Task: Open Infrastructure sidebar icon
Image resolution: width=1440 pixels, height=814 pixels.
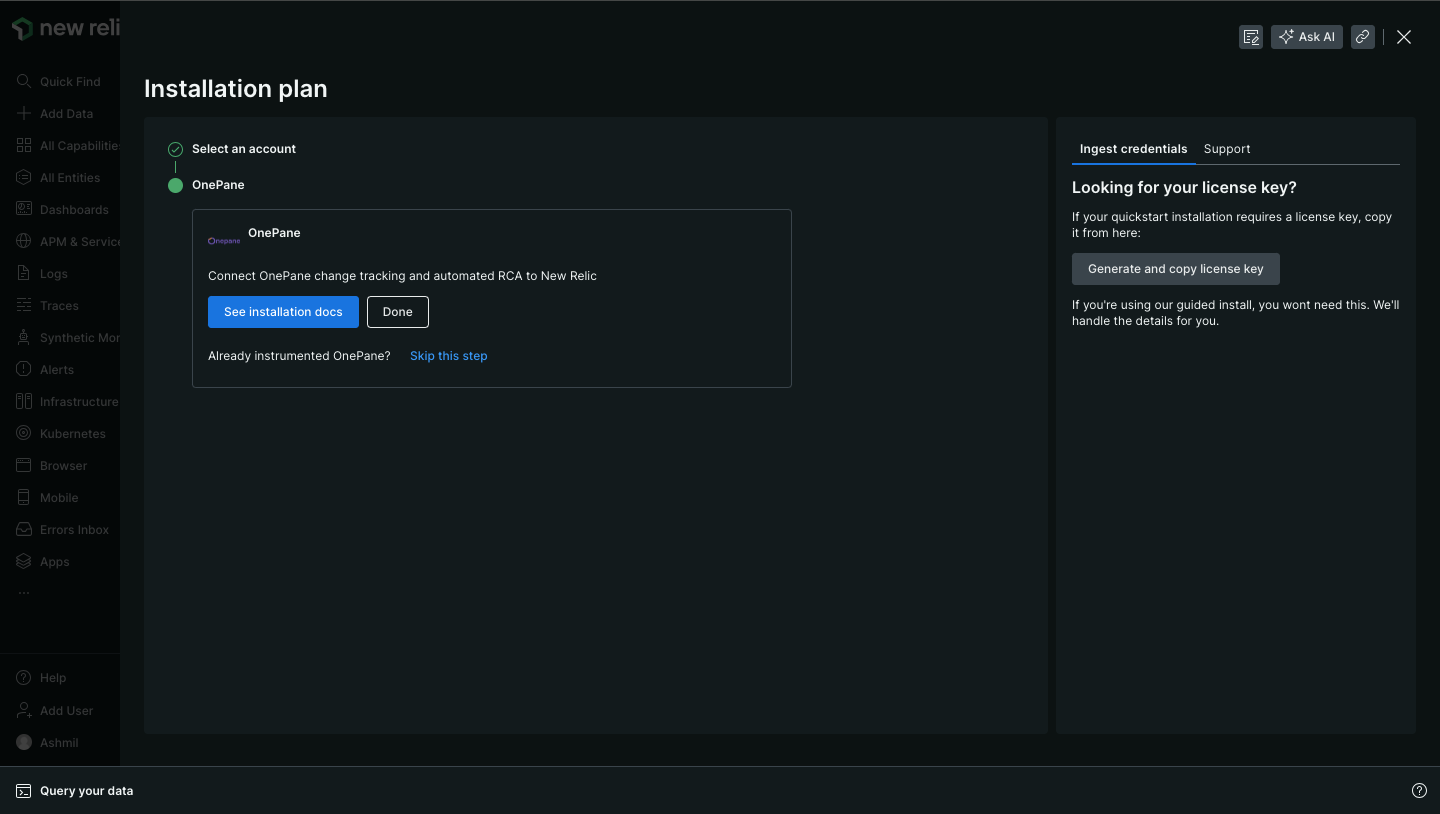Action: point(24,401)
